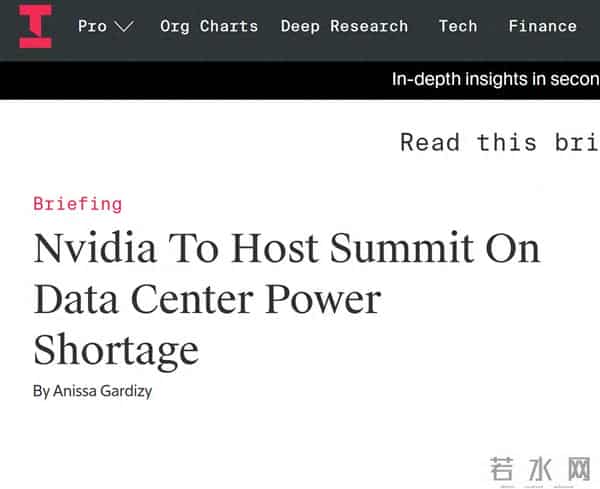The height and width of the screenshot is (489, 600).
Task: Click the In-depth insights banner text
Action: 495,79
